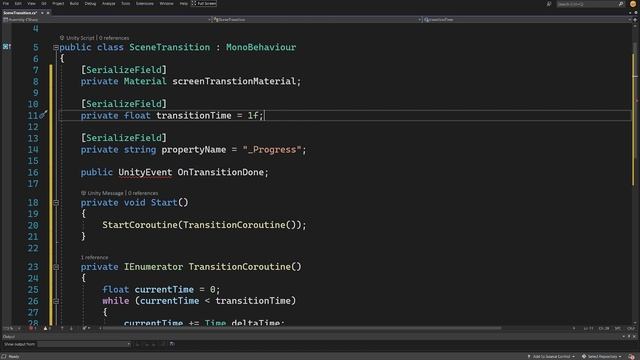
Task: Open the View menu
Action: tap(31, 3)
